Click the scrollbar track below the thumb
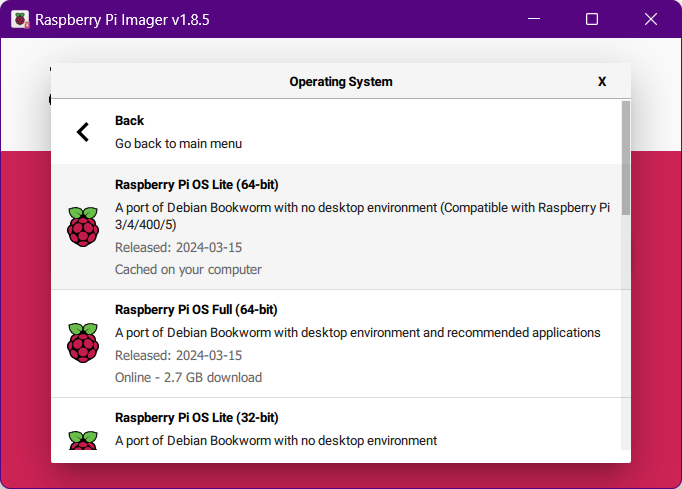 click(x=626, y=332)
